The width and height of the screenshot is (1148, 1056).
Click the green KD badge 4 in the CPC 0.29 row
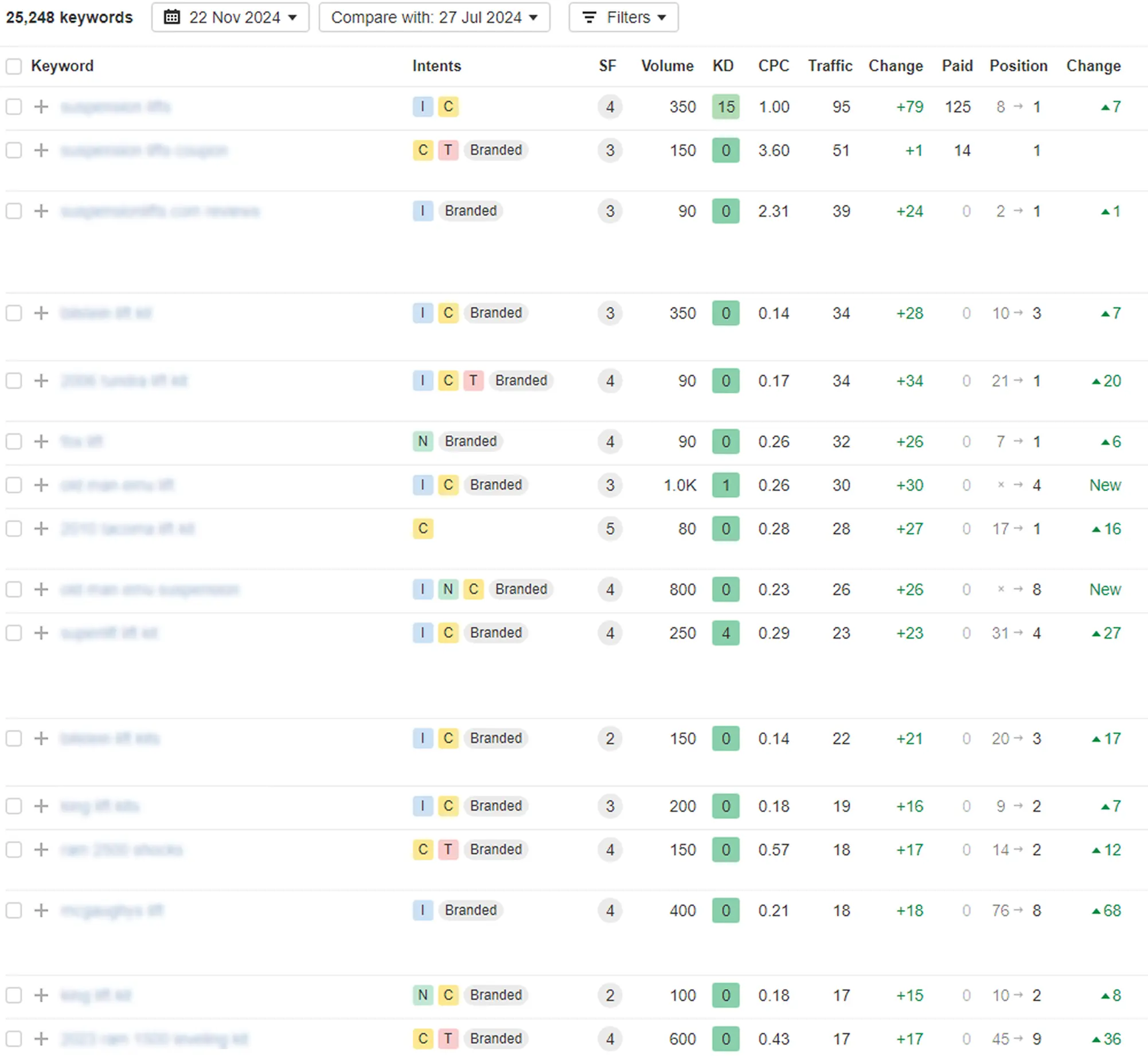click(x=725, y=633)
